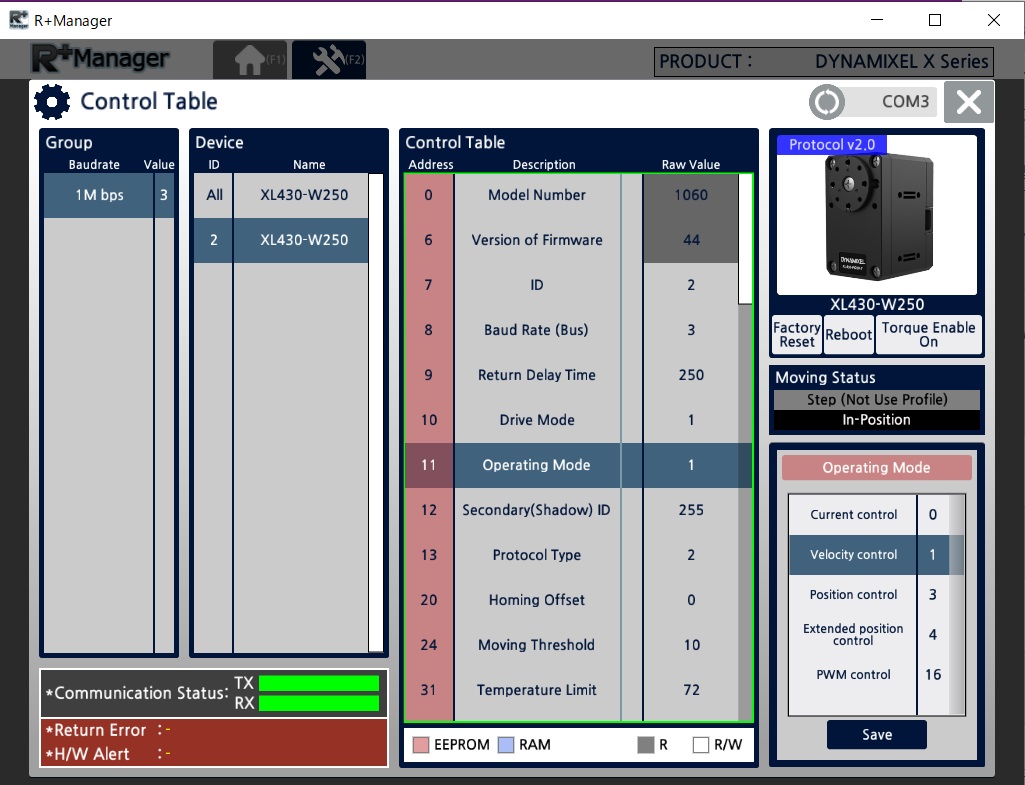The image size is (1025, 785).
Task: Select the Drive Mode row
Action: pyautogui.click(x=571, y=420)
